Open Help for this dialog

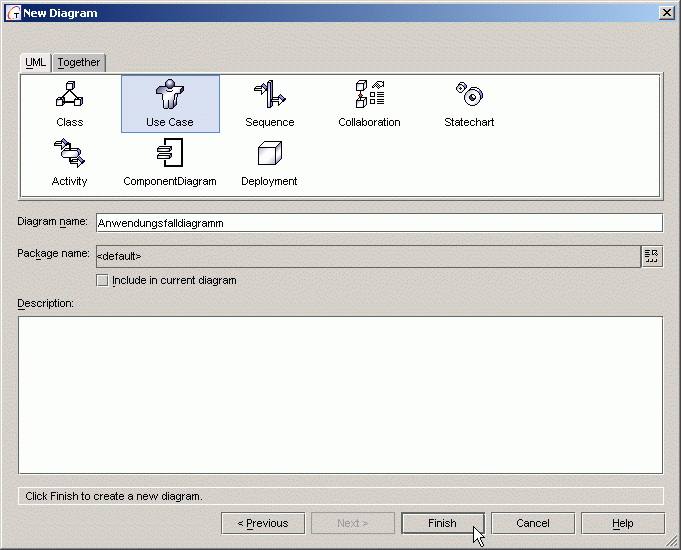tap(622, 523)
